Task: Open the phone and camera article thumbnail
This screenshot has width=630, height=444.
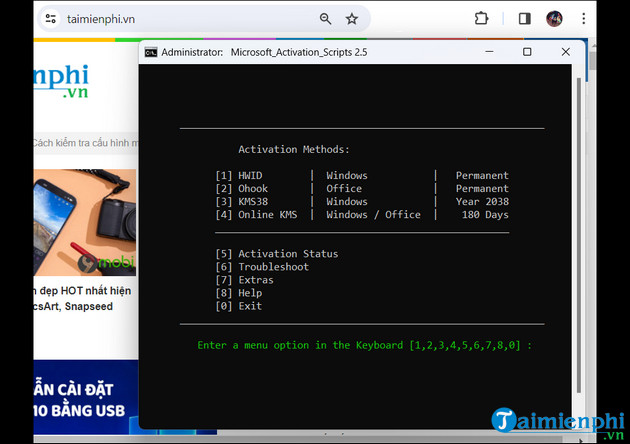Action: click(85, 222)
